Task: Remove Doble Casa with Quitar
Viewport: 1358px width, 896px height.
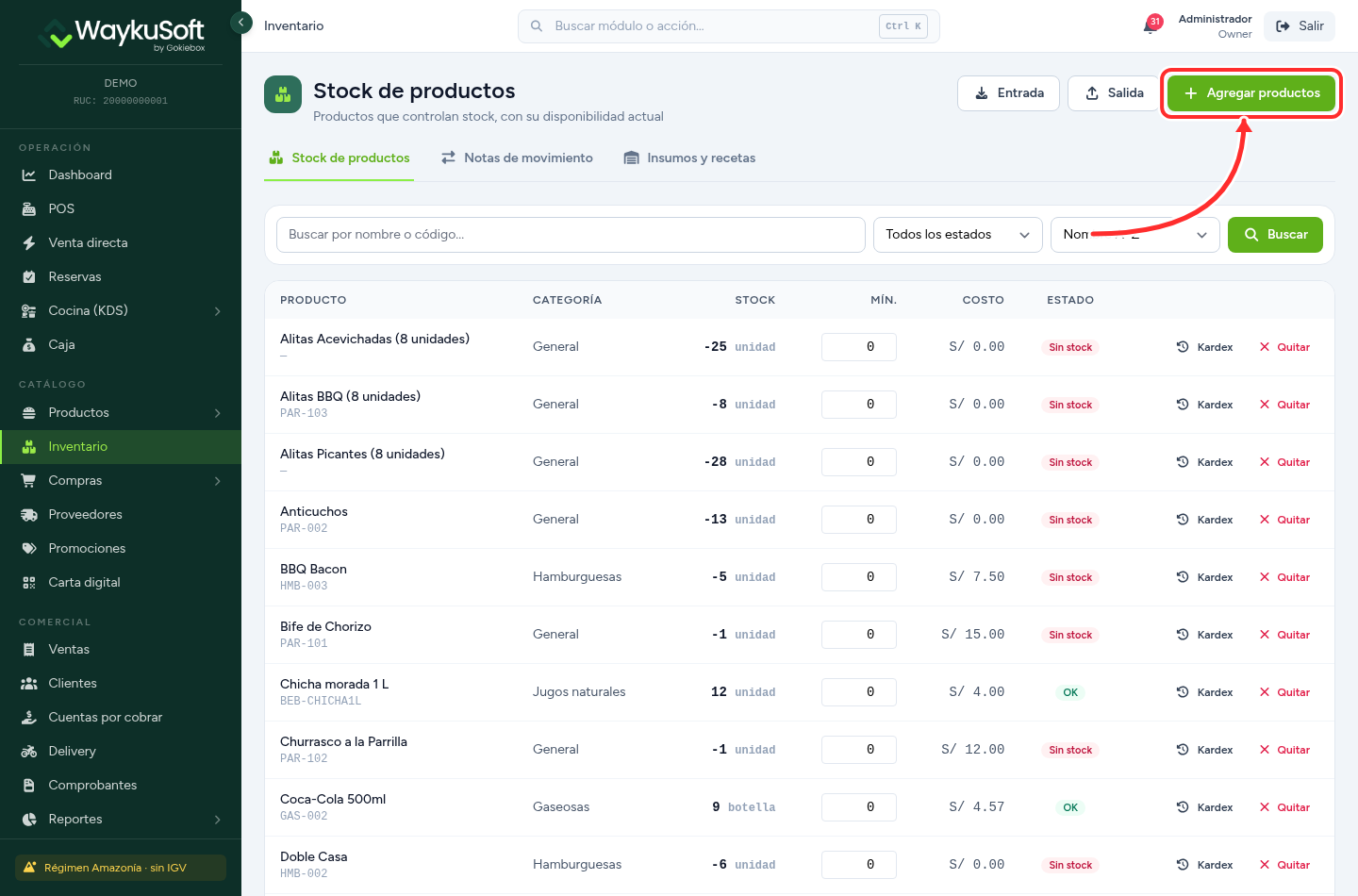Action: pyautogui.click(x=1284, y=865)
